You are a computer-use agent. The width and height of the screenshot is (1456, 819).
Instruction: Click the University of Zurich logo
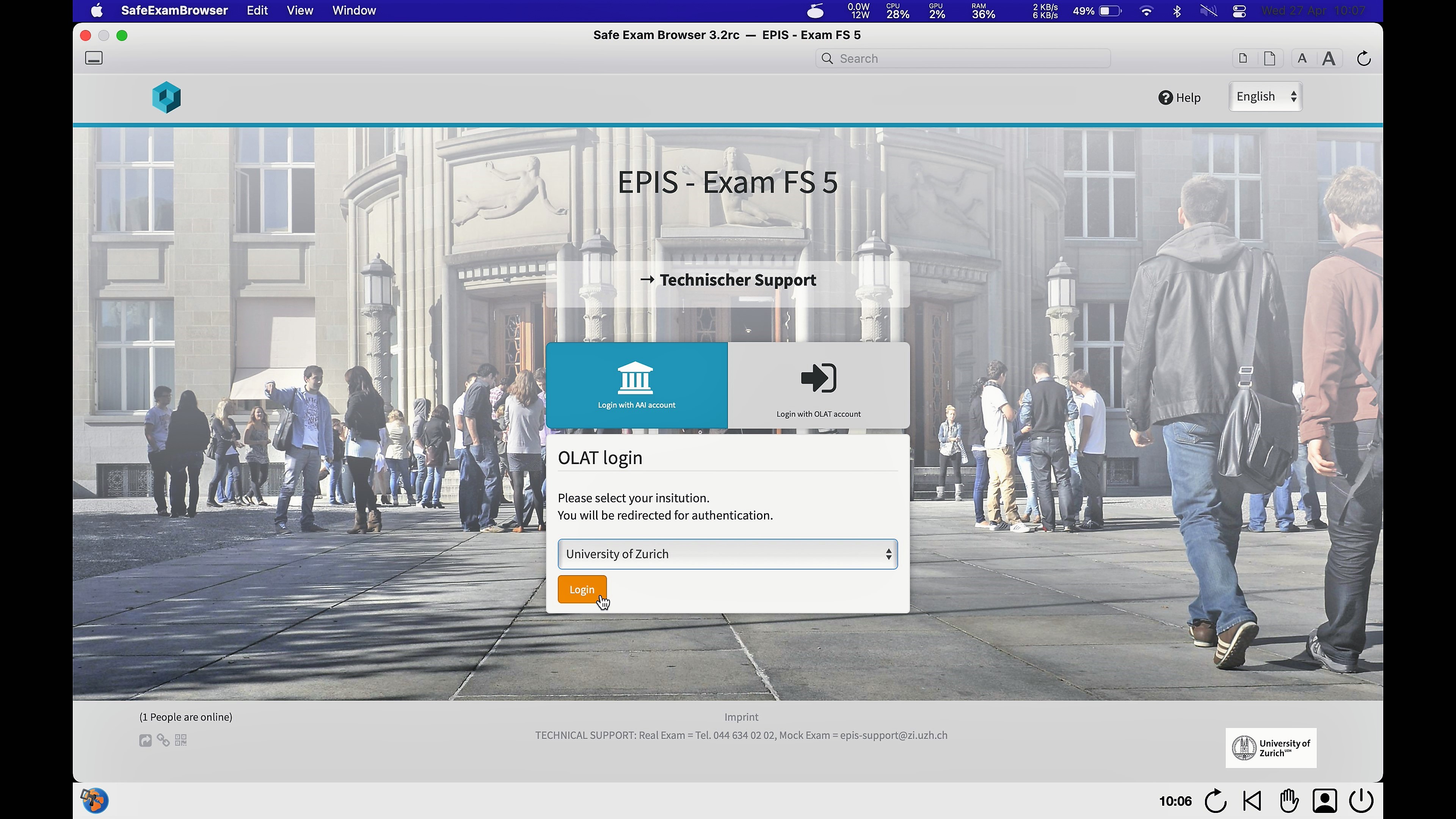pyautogui.click(x=1271, y=748)
